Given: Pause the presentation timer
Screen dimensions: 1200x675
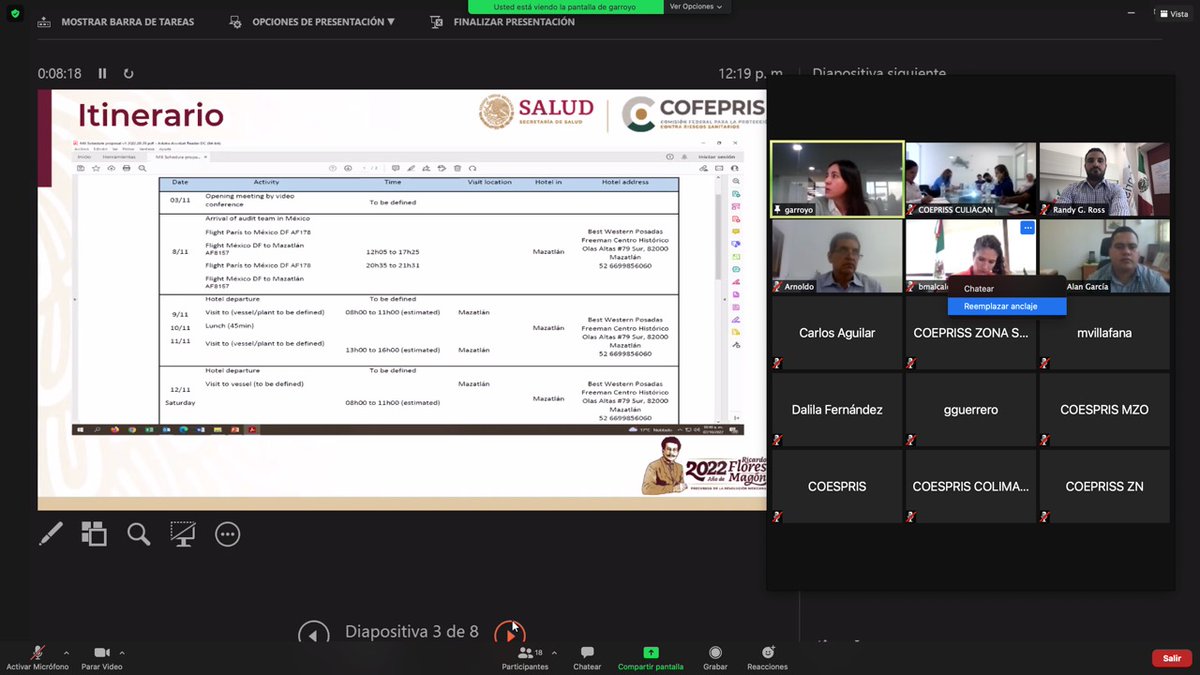Looking at the screenshot, I should point(102,73).
